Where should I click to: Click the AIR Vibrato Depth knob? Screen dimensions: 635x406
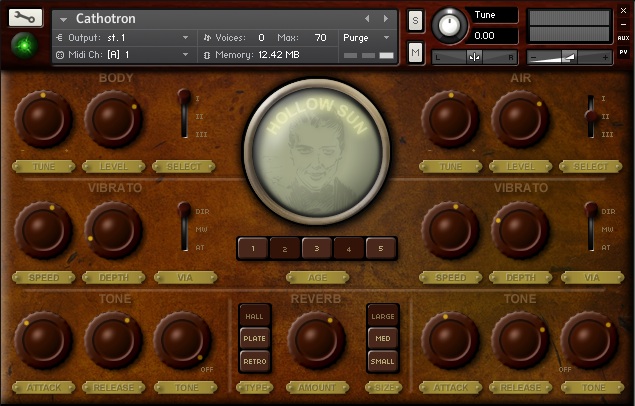[x=520, y=230]
